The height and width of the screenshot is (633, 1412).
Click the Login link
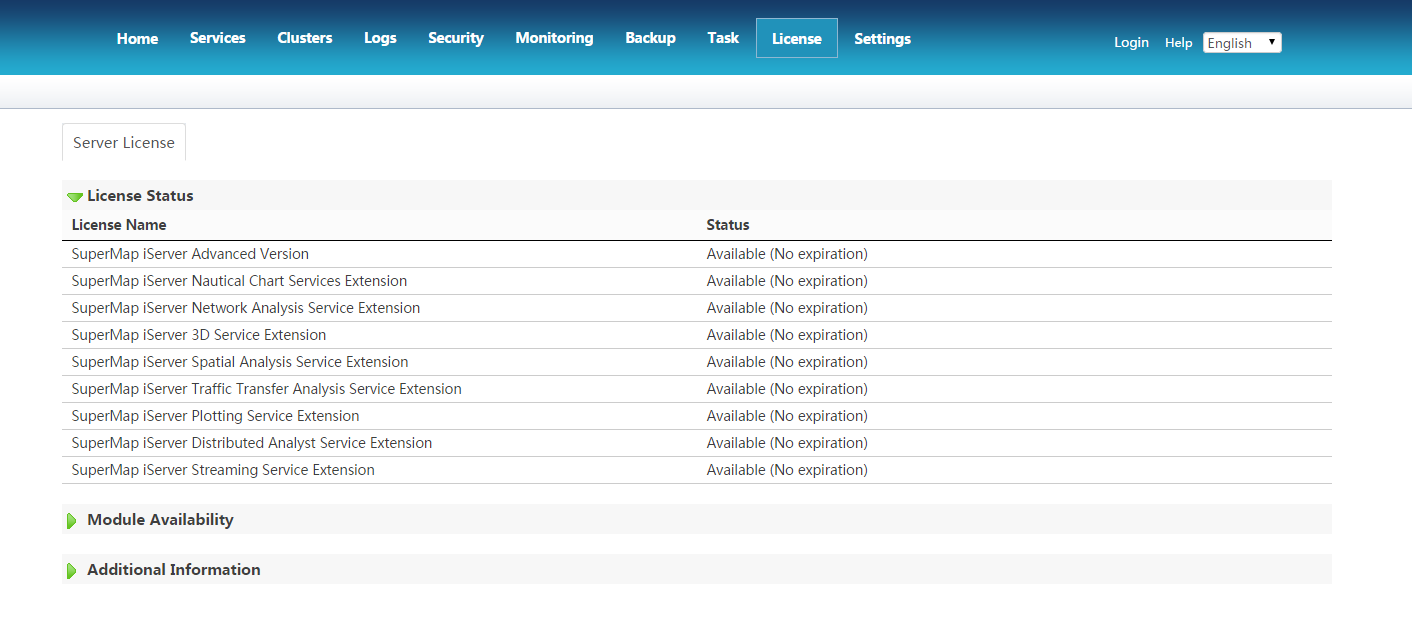(1131, 43)
